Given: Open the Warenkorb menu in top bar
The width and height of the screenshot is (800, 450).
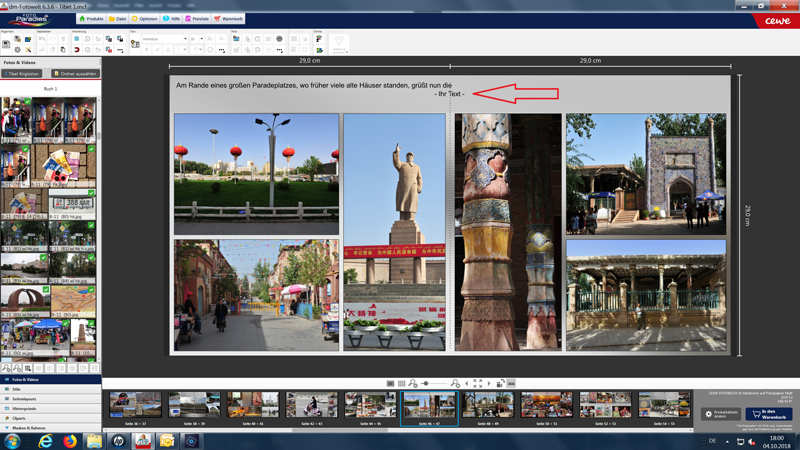Looking at the screenshot, I should click(229, 19).
